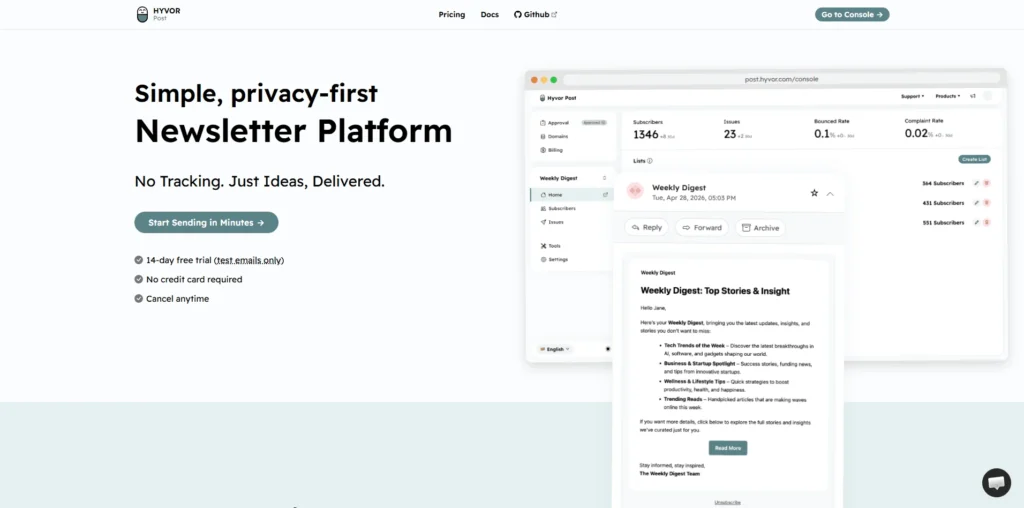Click the Forward button
This screenshot has width=1024, height=508.
pos(702,228)
